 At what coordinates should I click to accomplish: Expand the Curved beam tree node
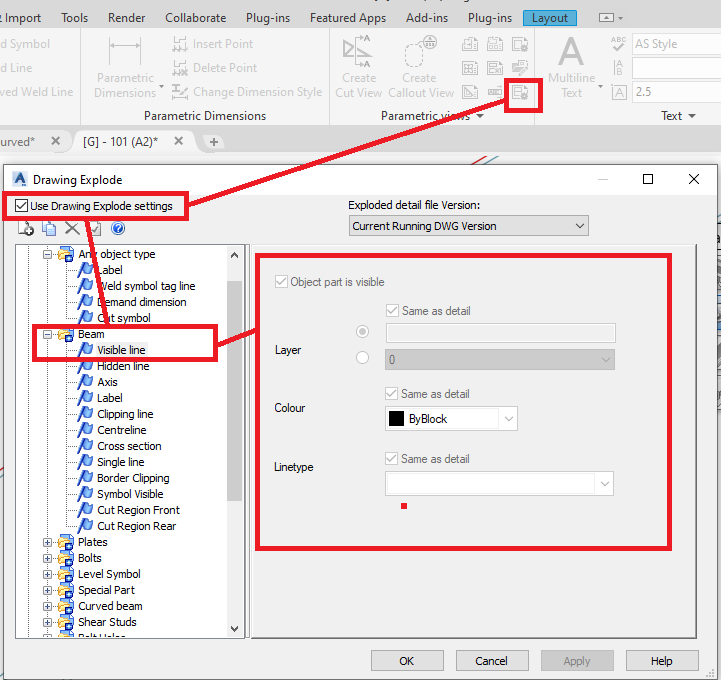coord(47,606)
